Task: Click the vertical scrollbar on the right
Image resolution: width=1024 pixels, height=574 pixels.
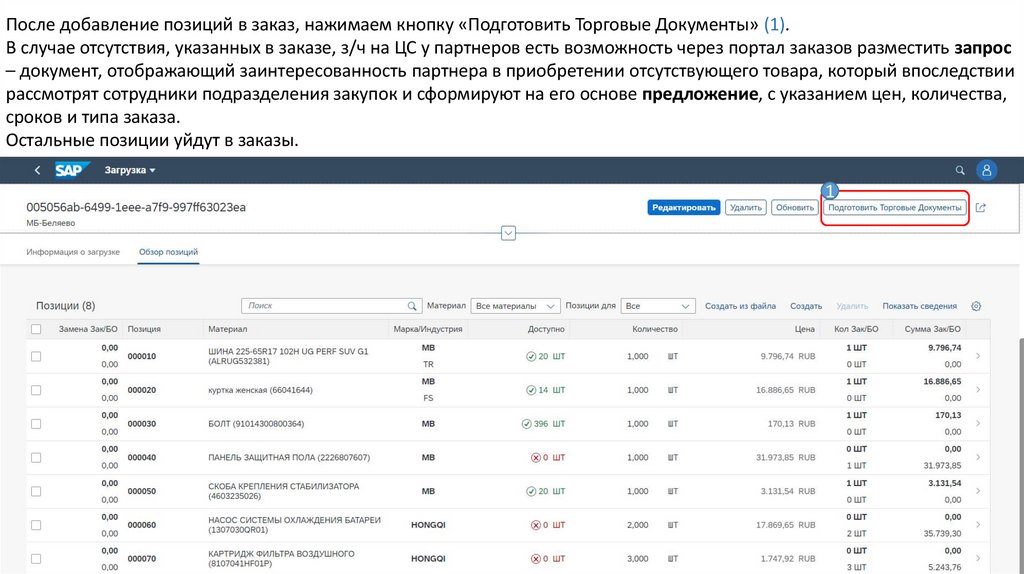Action: (1021, 455)
